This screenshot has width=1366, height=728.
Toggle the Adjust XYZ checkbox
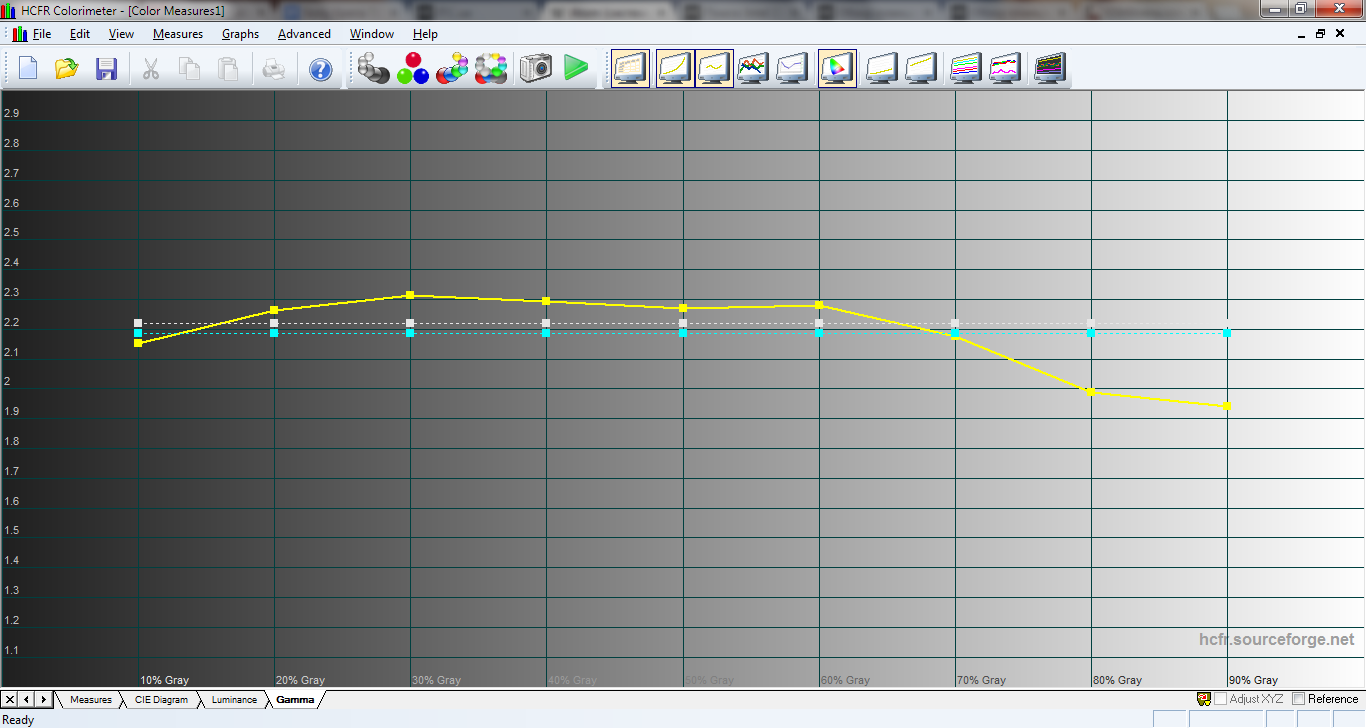(x=1220, y=699)
